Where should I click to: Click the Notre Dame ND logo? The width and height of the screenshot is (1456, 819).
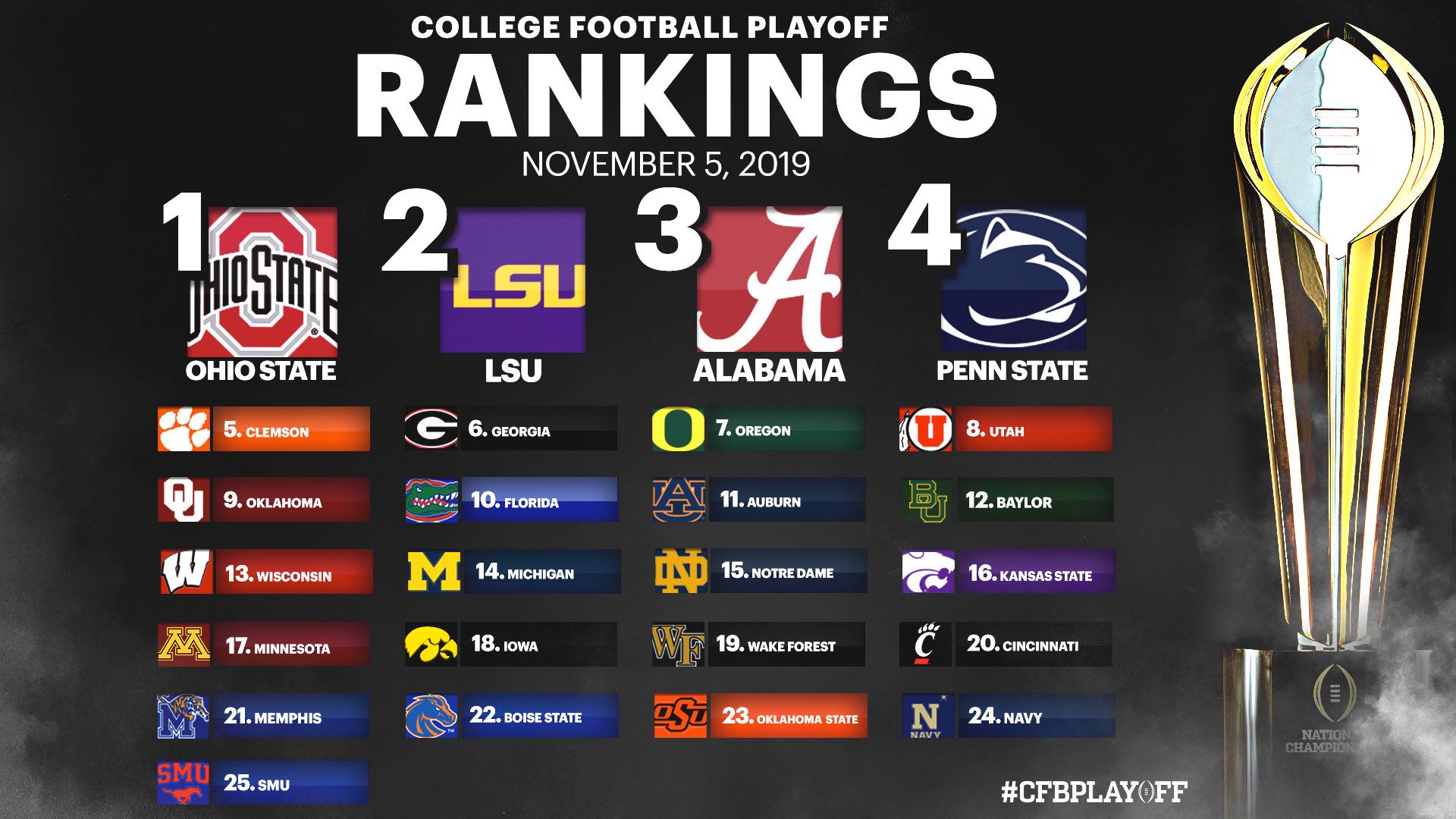click(x=681, y=571)
